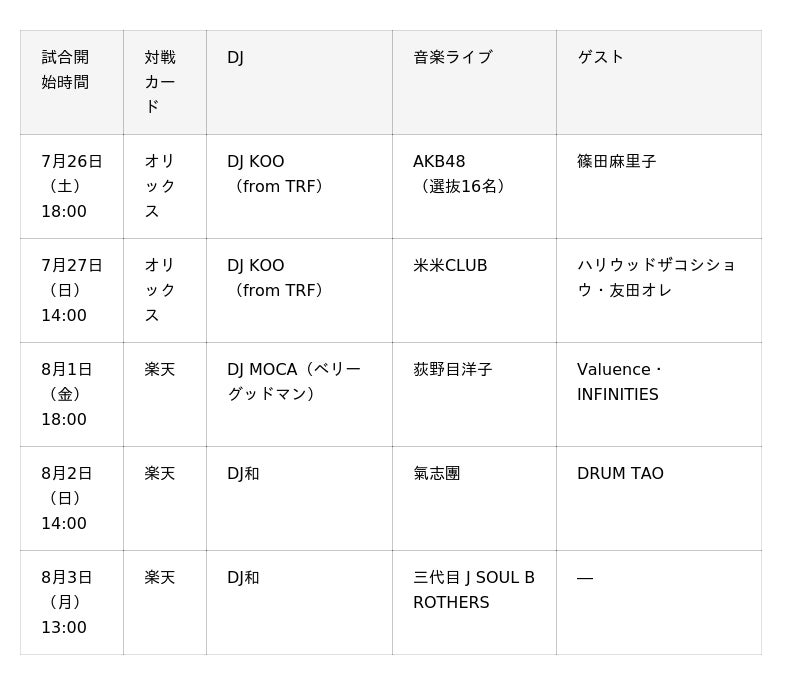Click the 試合開始時間 column header
Image resolution: width=800 pixels, height=685 pixels.
(65, 70)
